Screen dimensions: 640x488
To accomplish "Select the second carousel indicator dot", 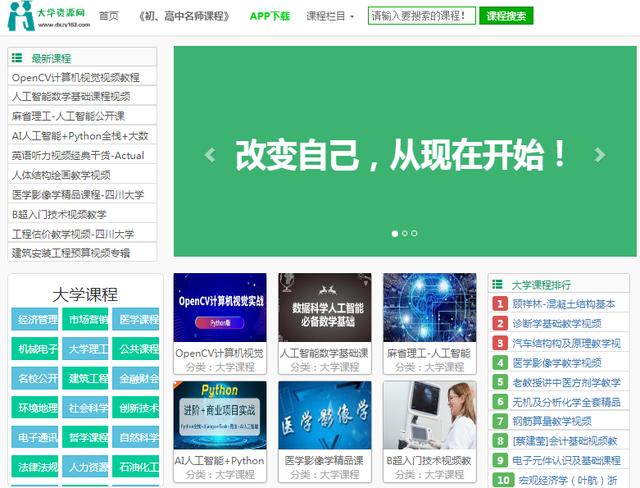I will 404,233.
